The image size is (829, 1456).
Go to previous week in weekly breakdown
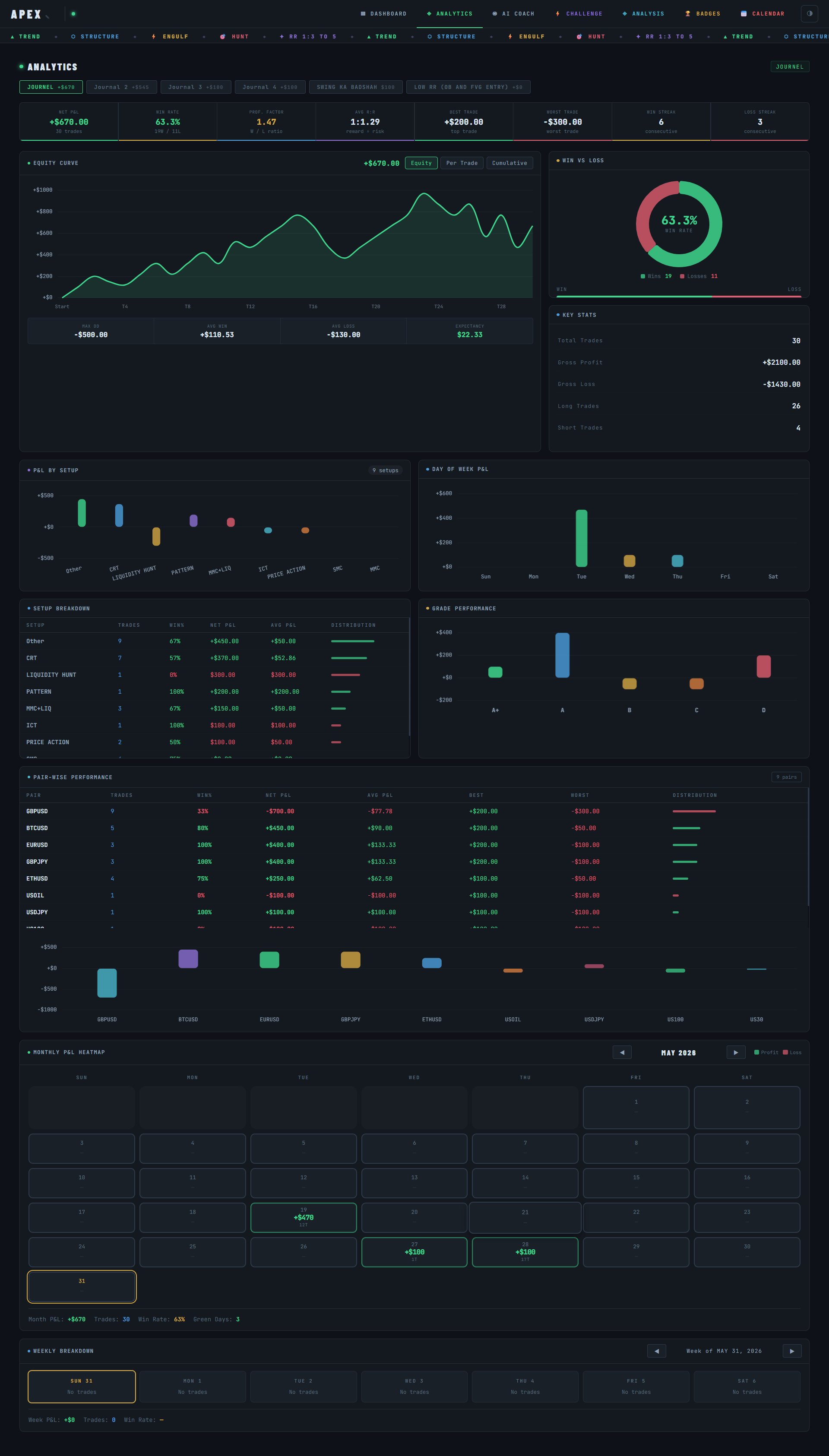click(656, 1351)
